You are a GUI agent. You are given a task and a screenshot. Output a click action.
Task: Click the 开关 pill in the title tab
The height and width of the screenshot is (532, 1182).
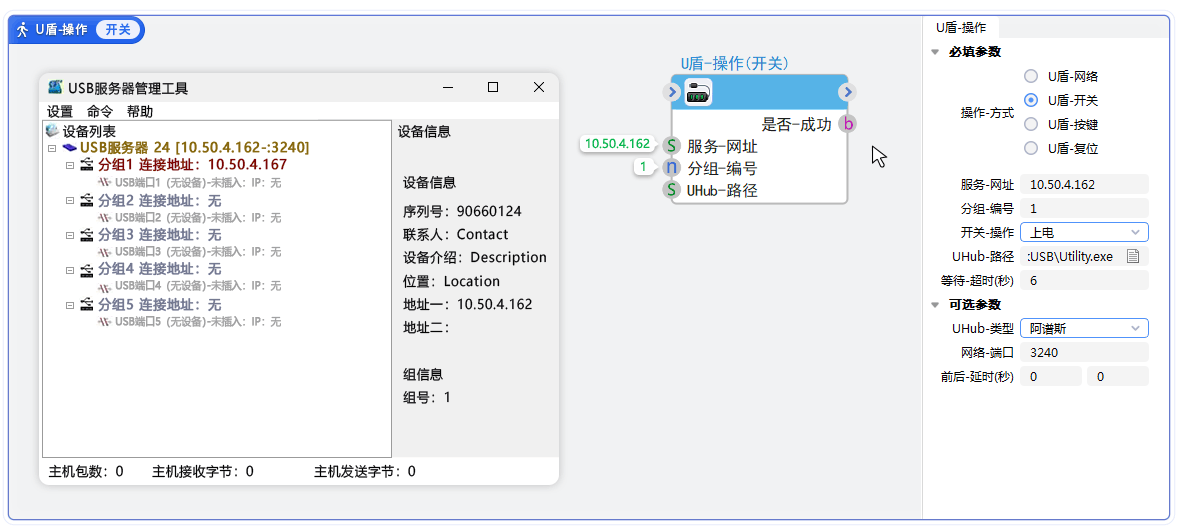click(x=118, y=30)
